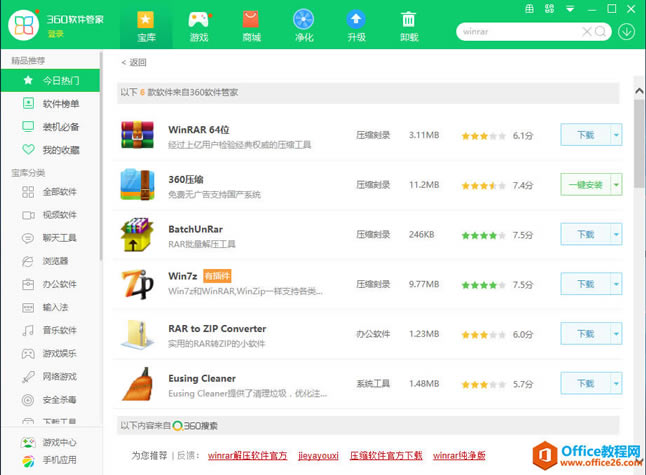Download RAR to ZIP Converter
The width and height of the screenshot is (646, 475).
click(585, 334)
